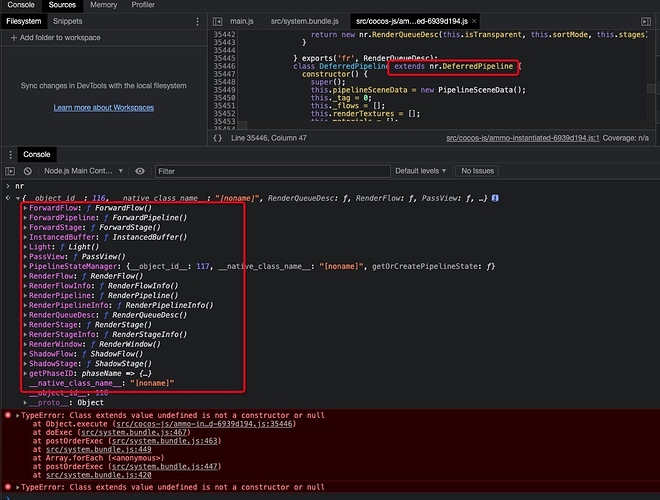This screenshot has height=500, width=660.
Task: Toggle the live expression eye icon
Action: tap(140, 171)
